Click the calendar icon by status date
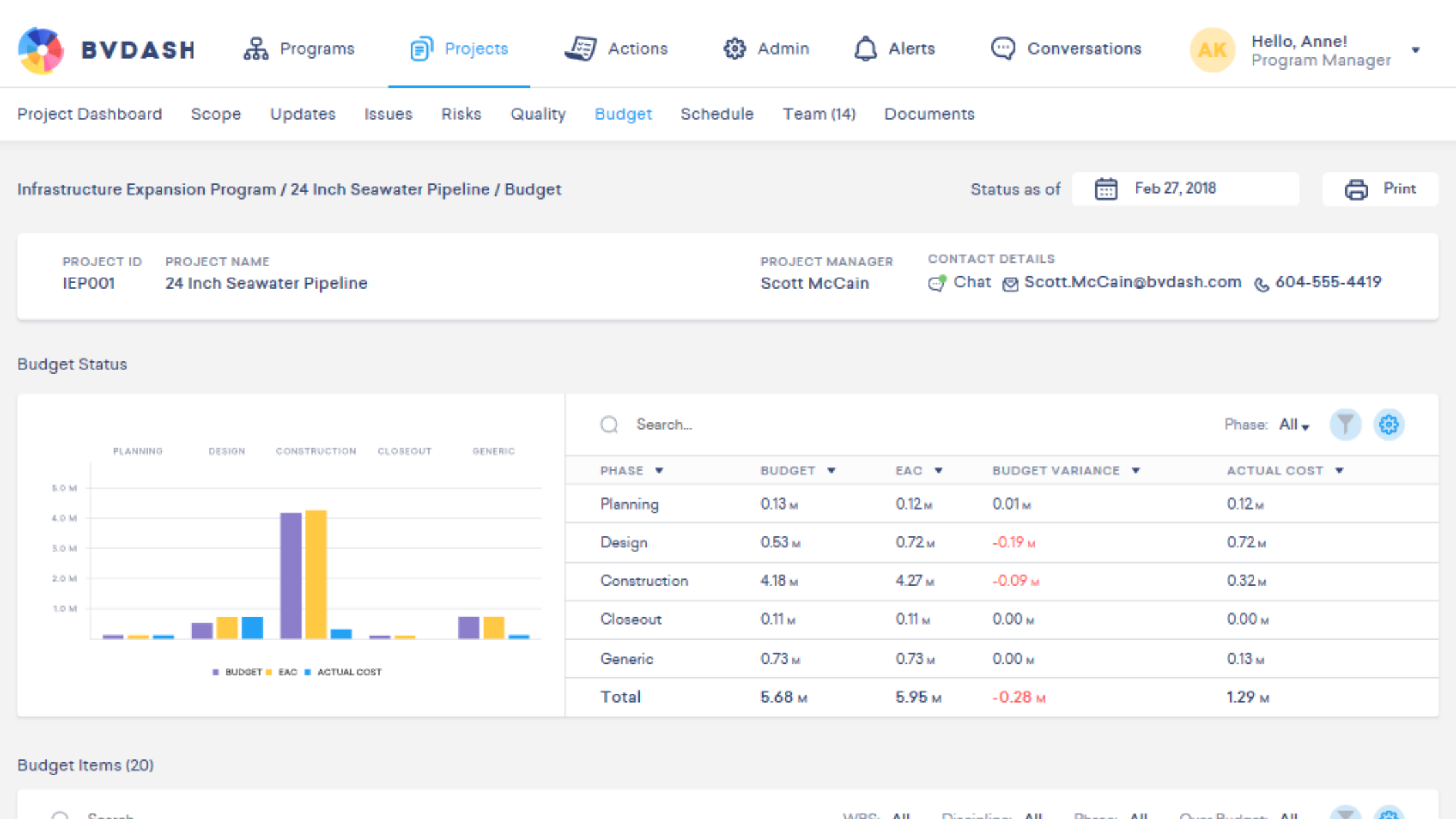 pos(1106,189)
